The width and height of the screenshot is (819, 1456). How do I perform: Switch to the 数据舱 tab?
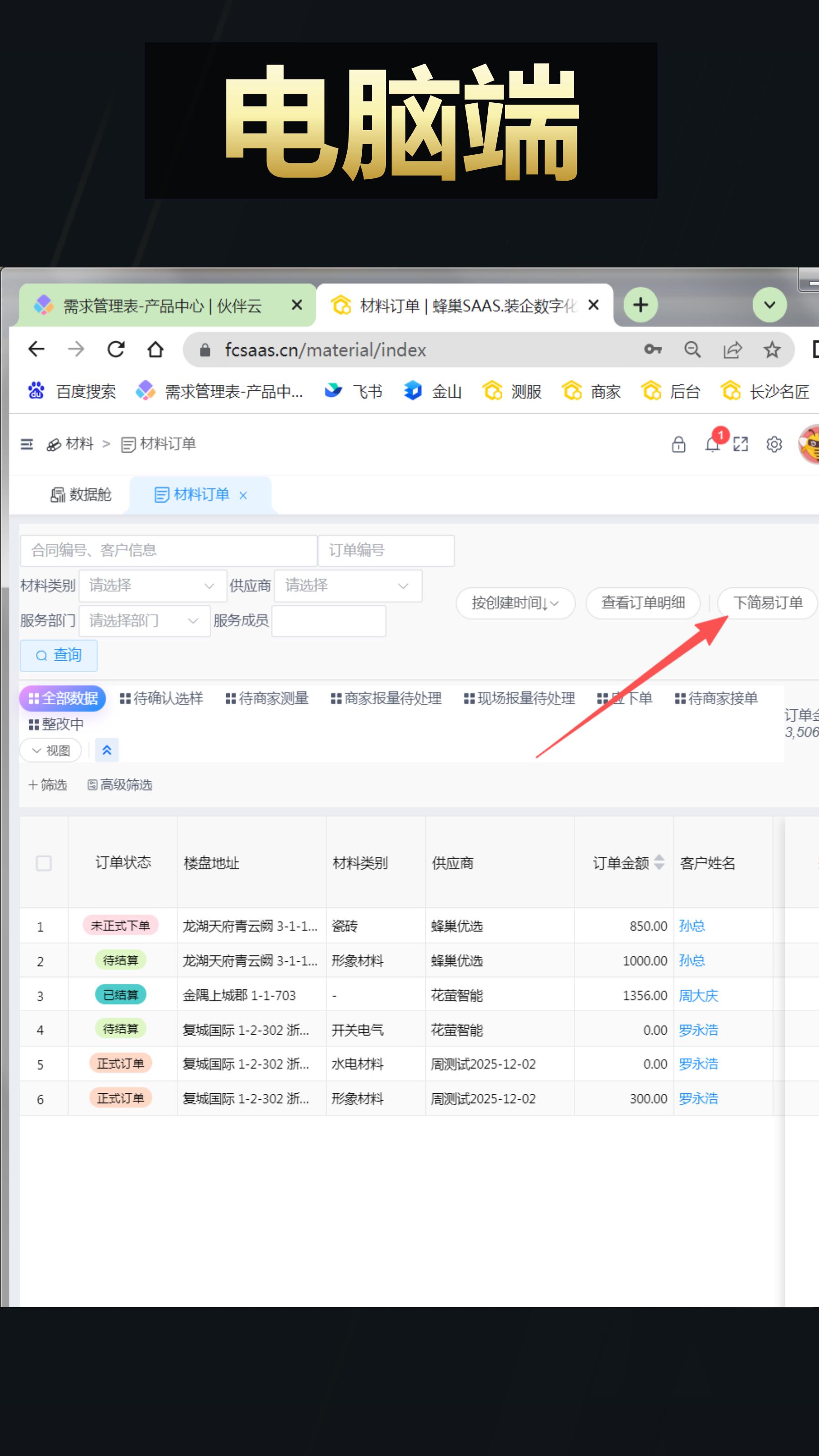point(81,495)
